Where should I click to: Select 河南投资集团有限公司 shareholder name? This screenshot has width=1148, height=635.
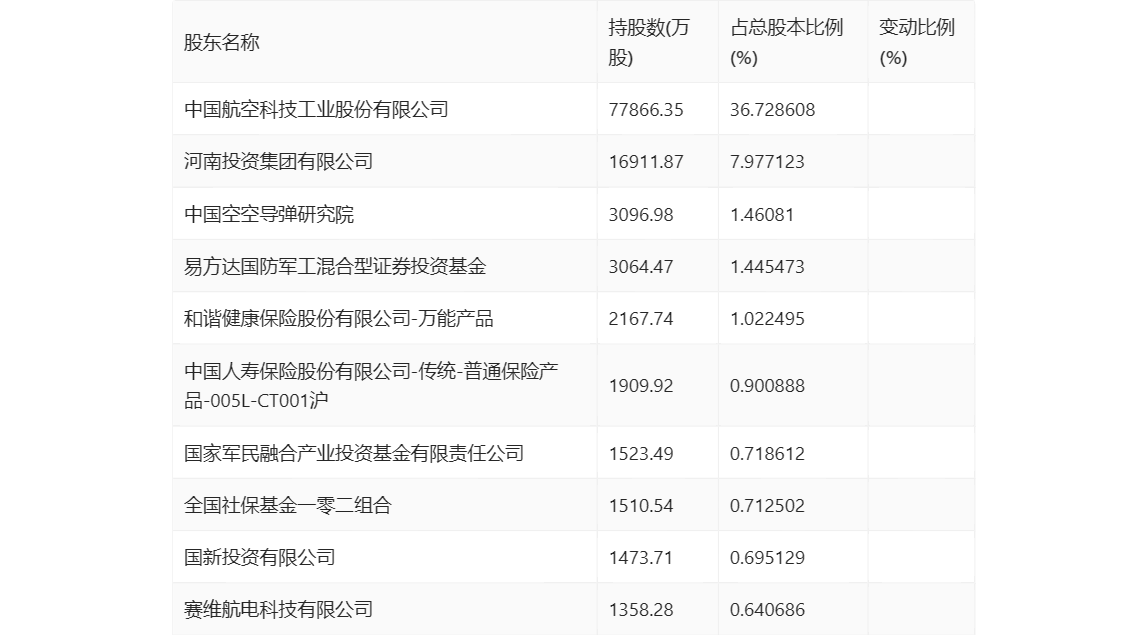(x=278, y=161)
